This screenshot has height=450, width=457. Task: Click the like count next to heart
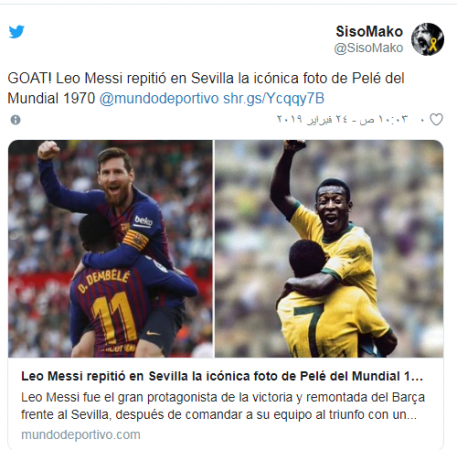tap(423, 120)
